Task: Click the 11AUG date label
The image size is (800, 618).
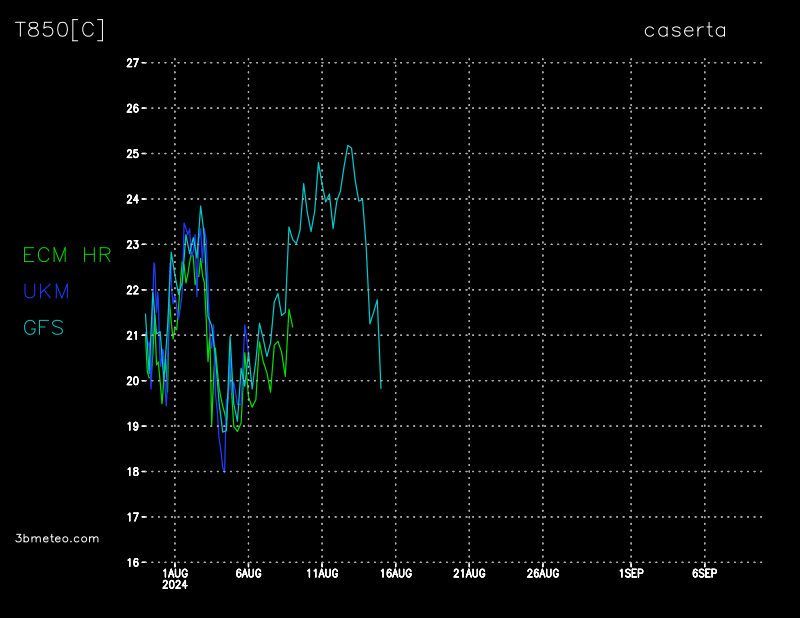Action: point(322,573)
